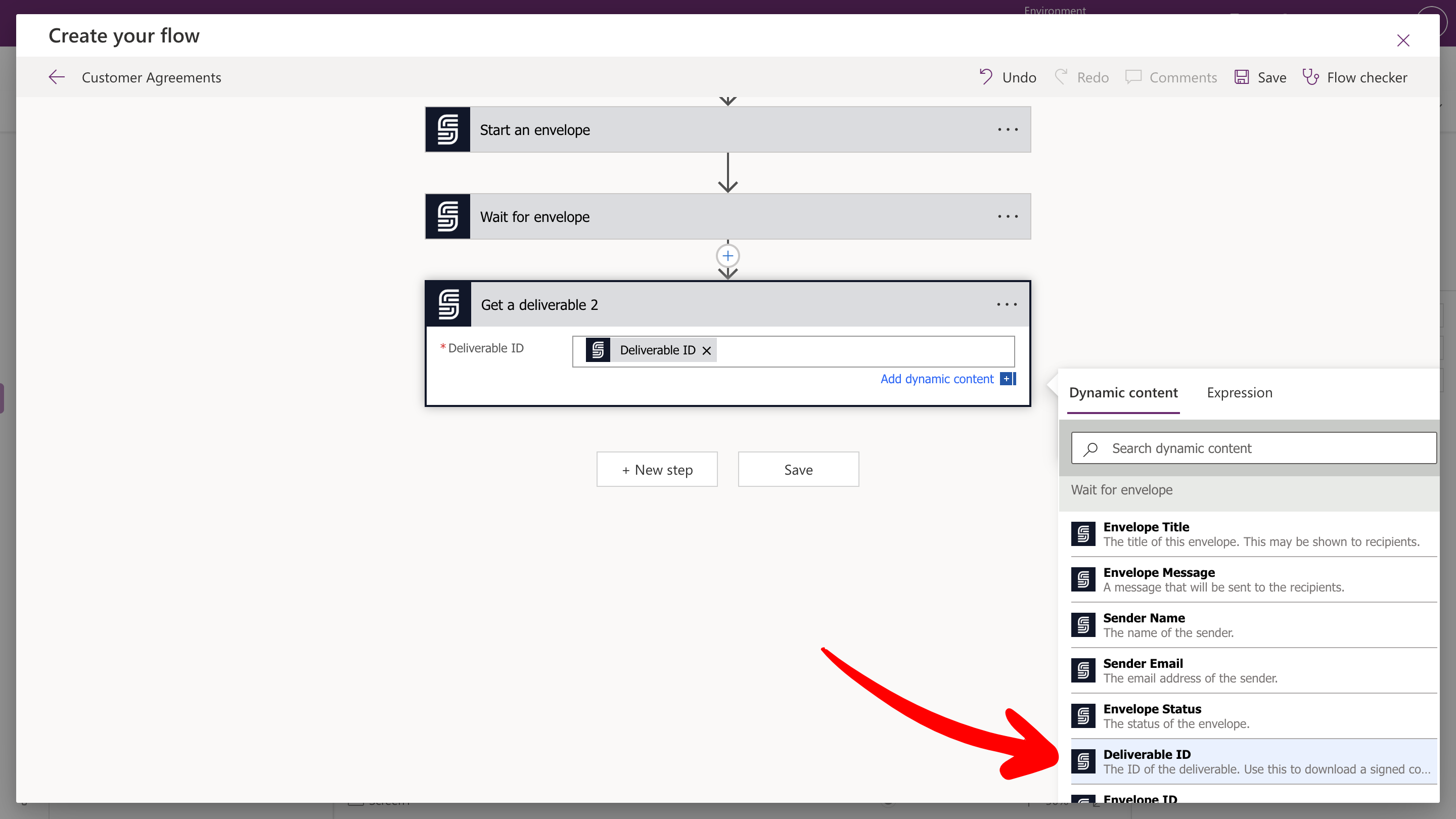Open Get a deliverable 2 ellipsis menu
1456x819 pixels.
point(1006,305)
